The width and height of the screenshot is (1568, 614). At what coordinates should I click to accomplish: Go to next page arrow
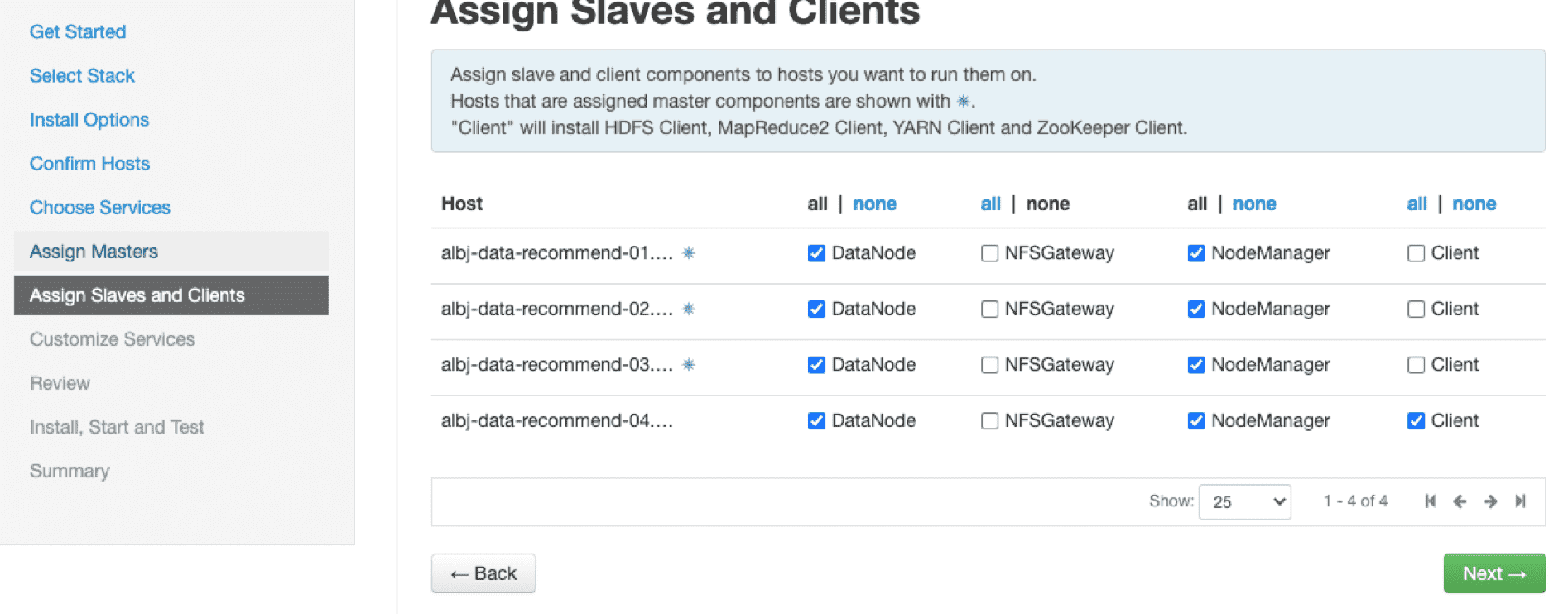[1490, 501]
